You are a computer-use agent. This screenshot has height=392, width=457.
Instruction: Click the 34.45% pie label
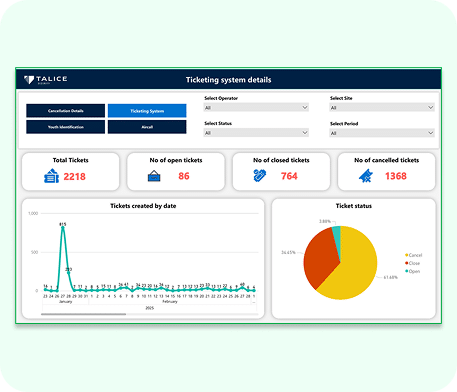(x=288, y=252)
